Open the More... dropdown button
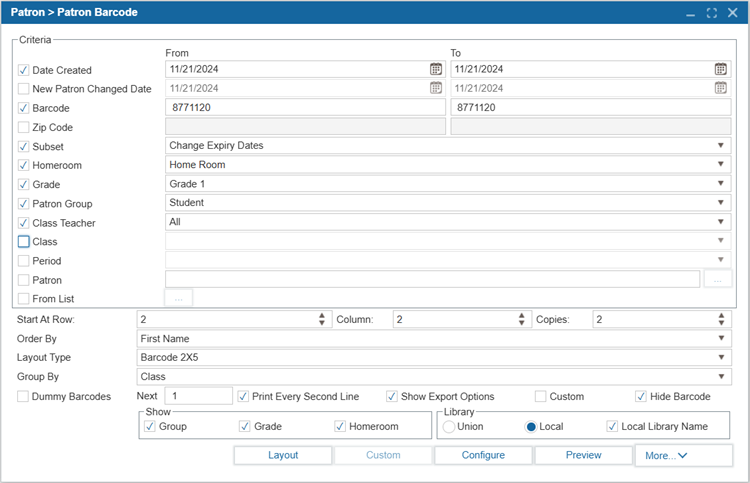Viewport: 750px width, 483px height. [x=684, y=455]
